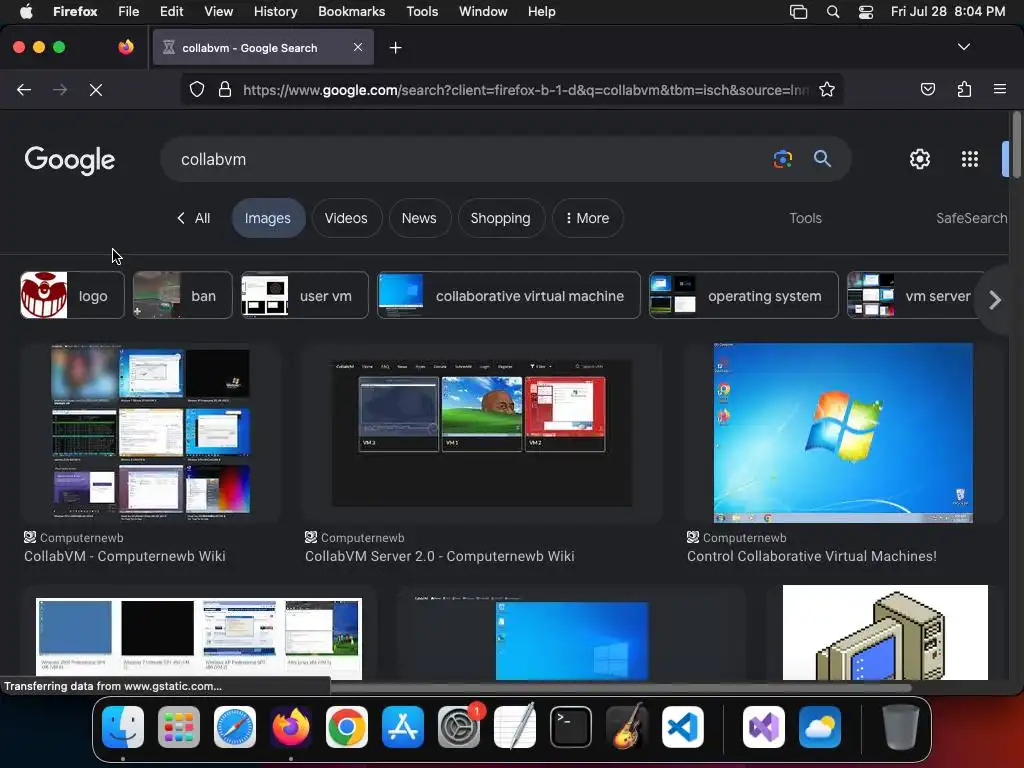Open the Bookmarks menu
1024x768 pixels.
click(351, 12)
